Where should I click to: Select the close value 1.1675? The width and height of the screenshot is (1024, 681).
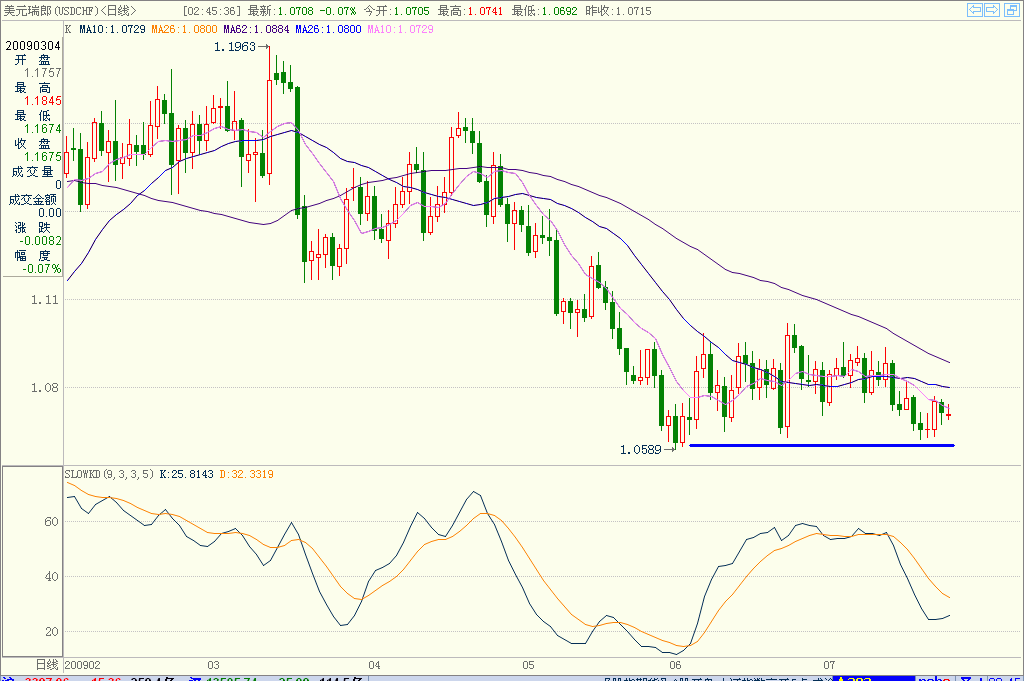pyautogui.click(x=42, y=157)
